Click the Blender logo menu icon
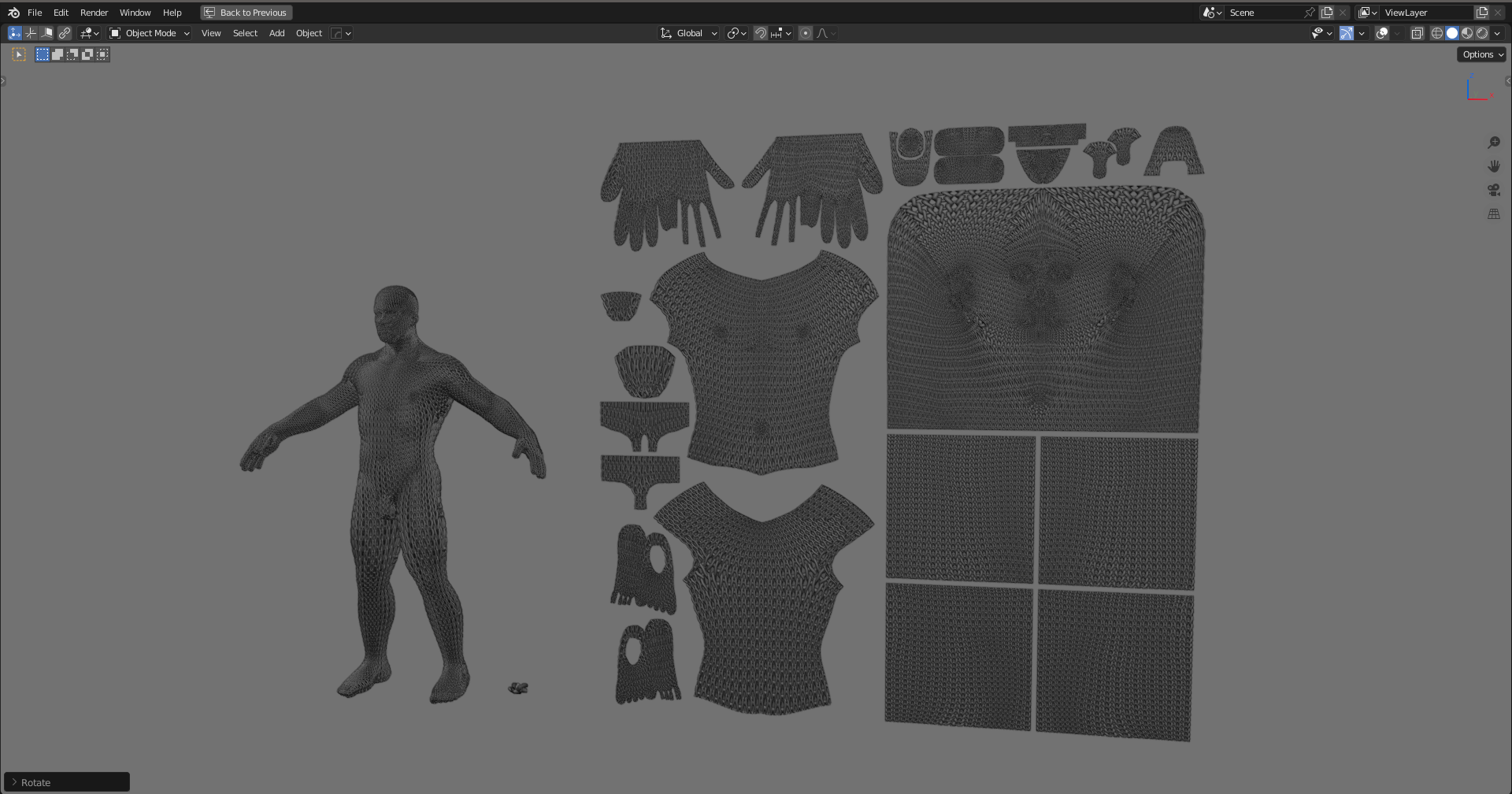 coord(13,13)
